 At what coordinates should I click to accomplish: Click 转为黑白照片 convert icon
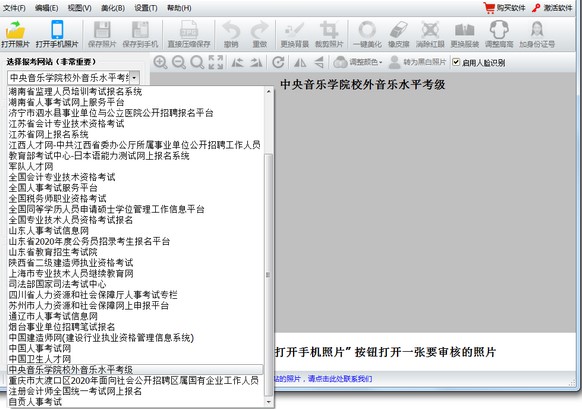click(417, 62)
